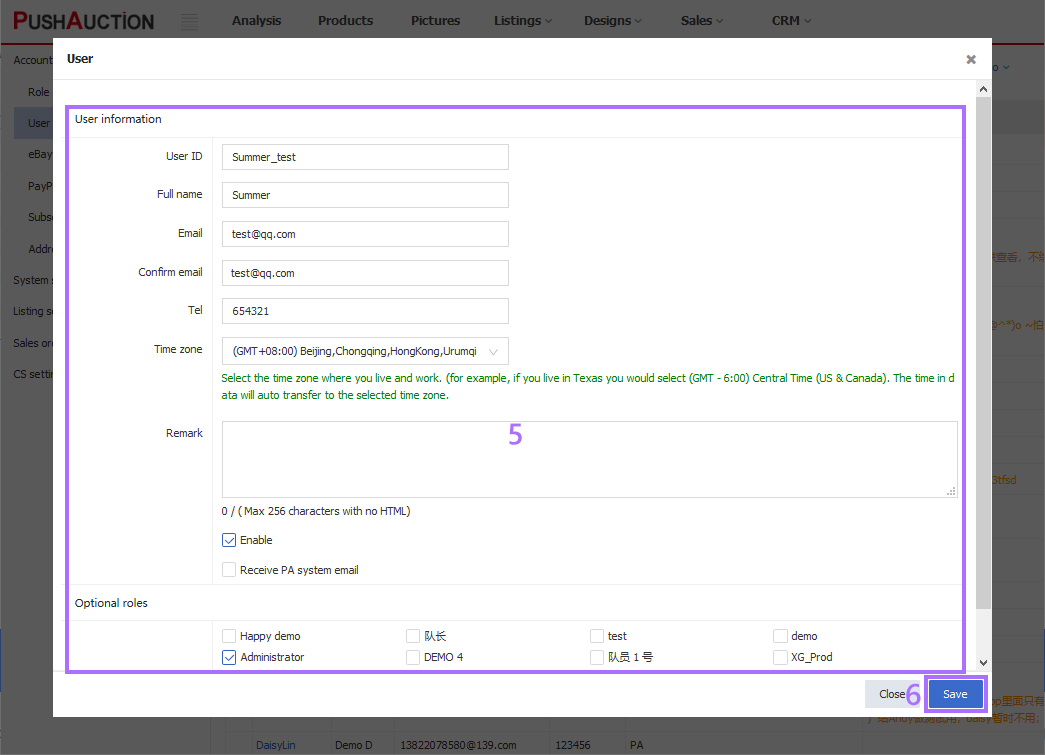Check the XG_Prod role checkbox

pyautogui.click(x=780, y=657)
